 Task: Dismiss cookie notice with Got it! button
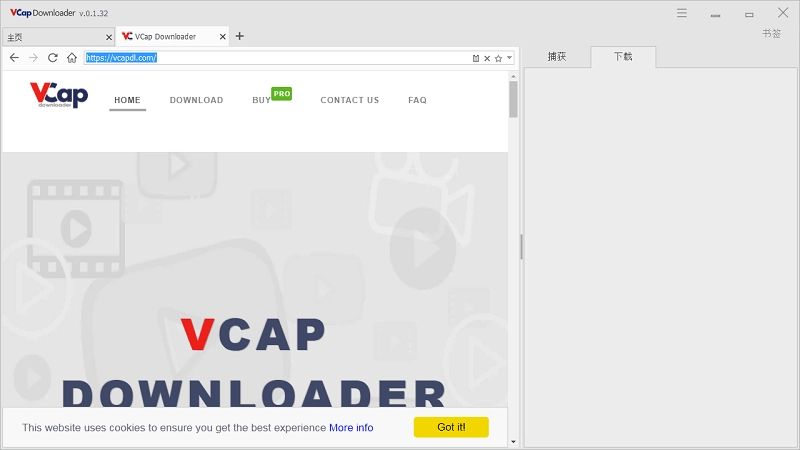451,427
